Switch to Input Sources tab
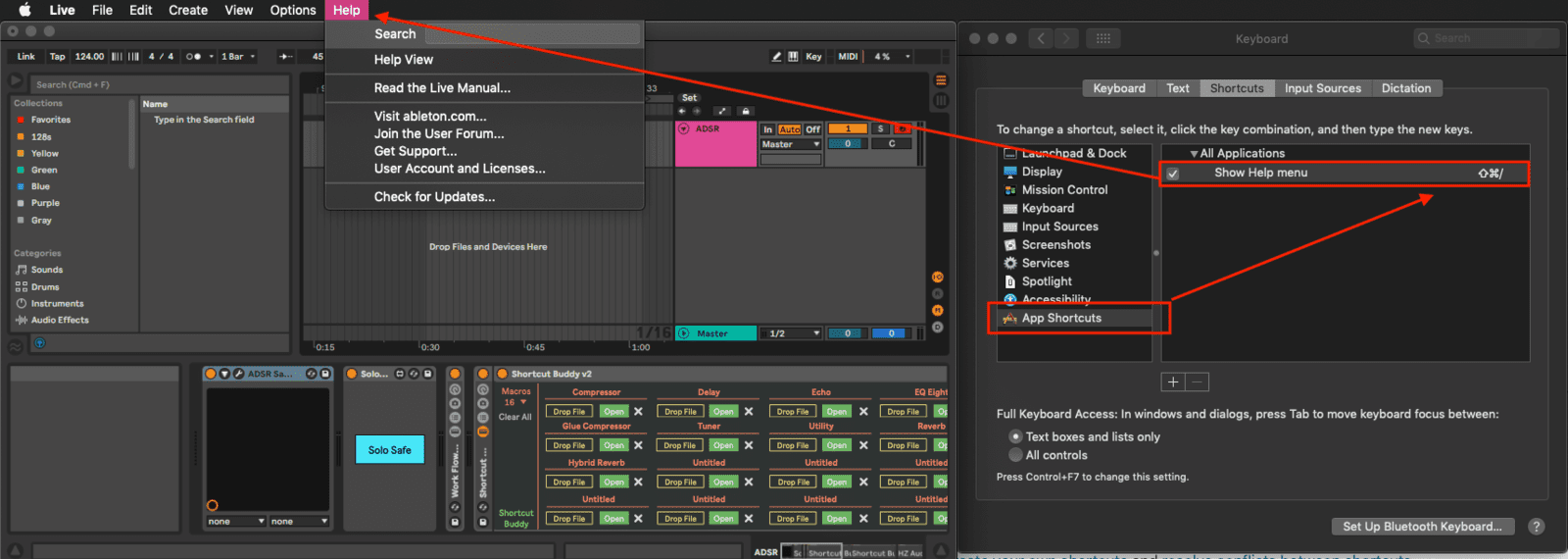The height and width of the screenshot is (559, 1568). (1323, 88)
